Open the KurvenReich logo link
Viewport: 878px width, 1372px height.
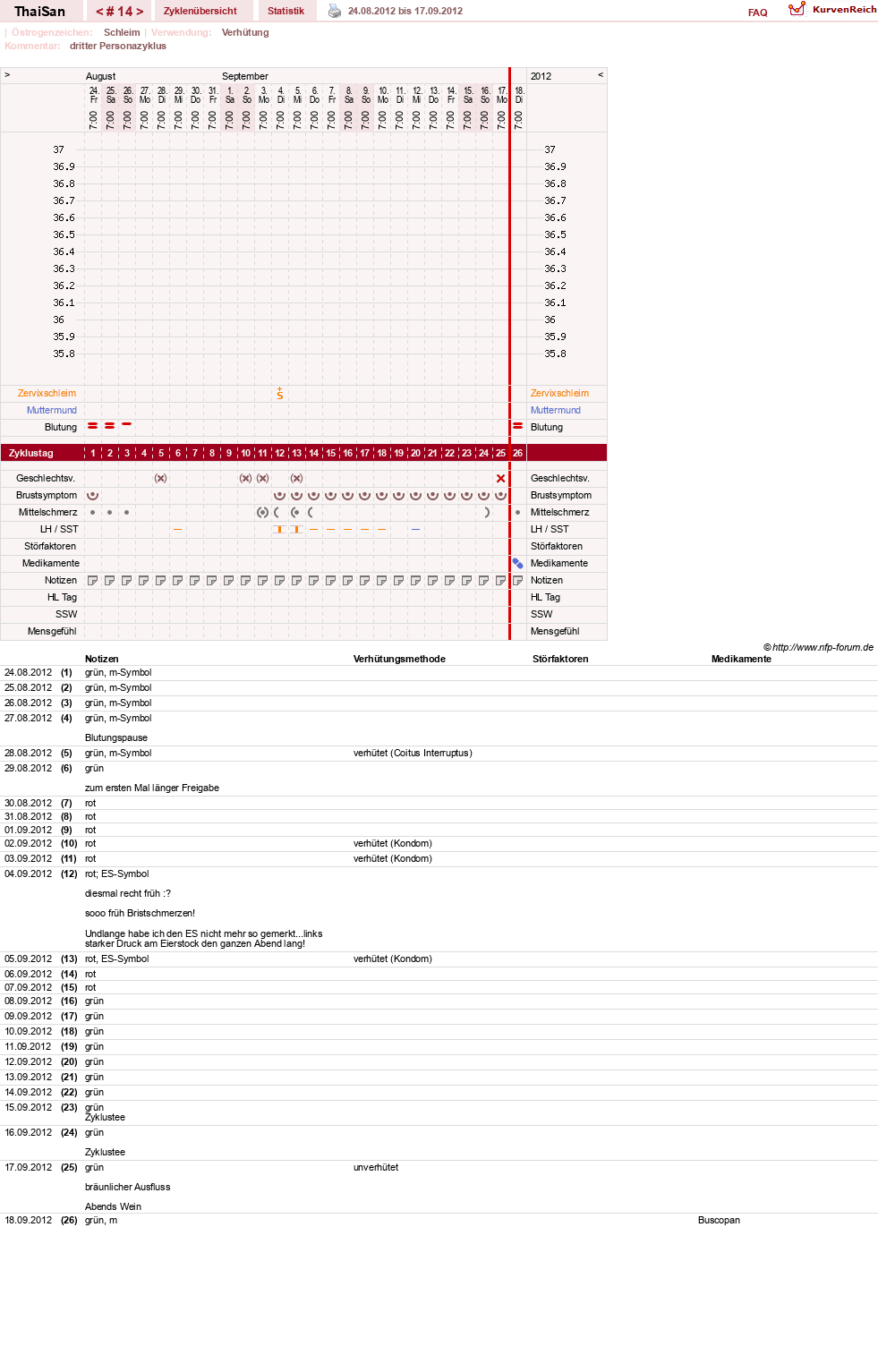(832, 9)
